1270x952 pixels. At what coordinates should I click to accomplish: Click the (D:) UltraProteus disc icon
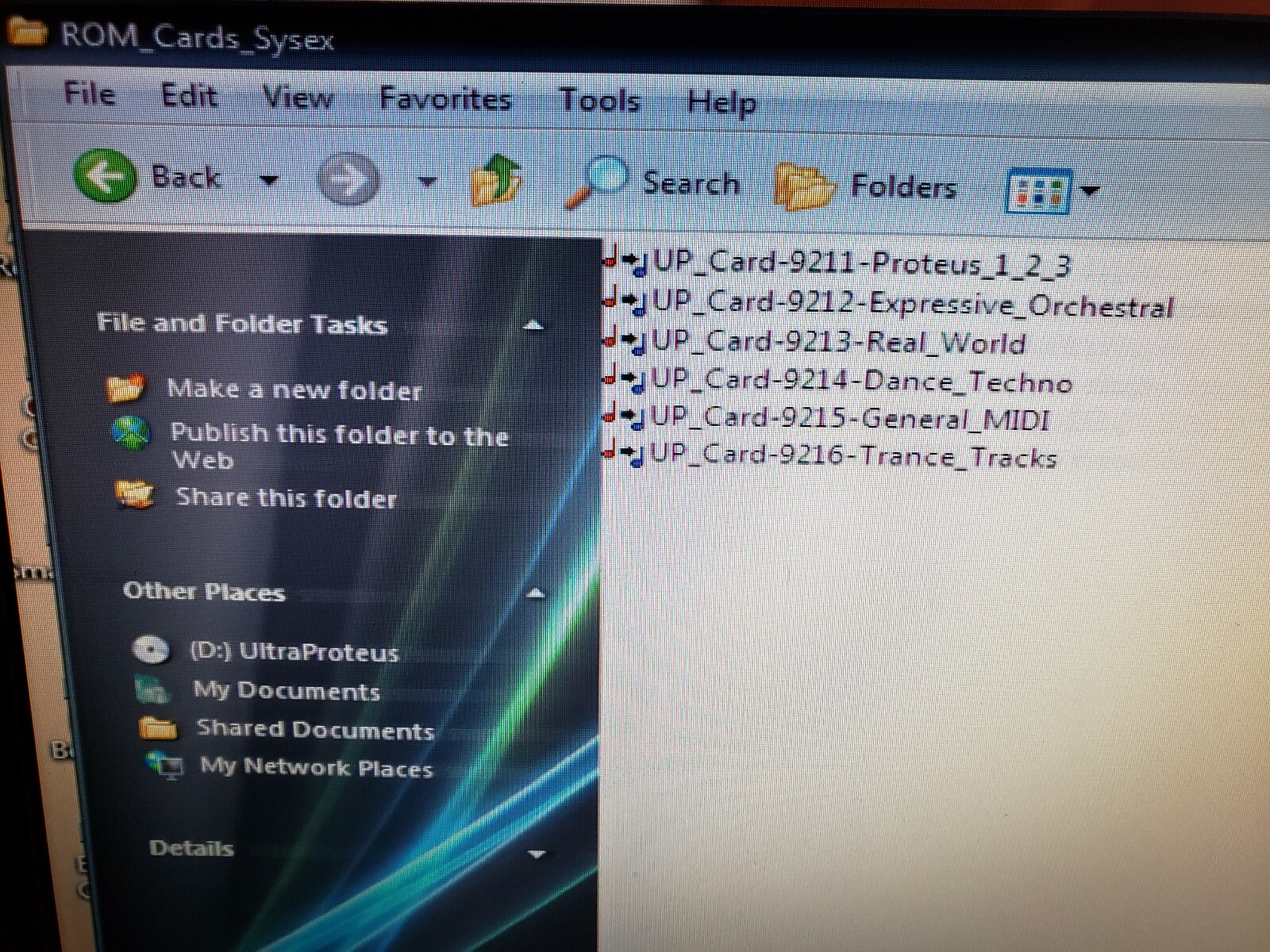151,649
